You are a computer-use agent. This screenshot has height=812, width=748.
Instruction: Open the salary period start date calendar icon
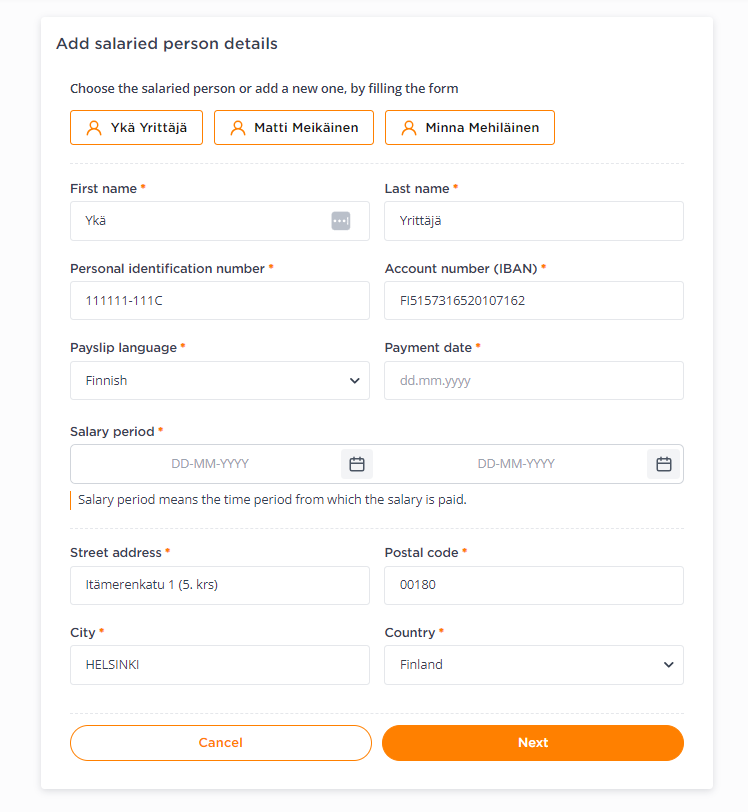click(x=357, y=464)
